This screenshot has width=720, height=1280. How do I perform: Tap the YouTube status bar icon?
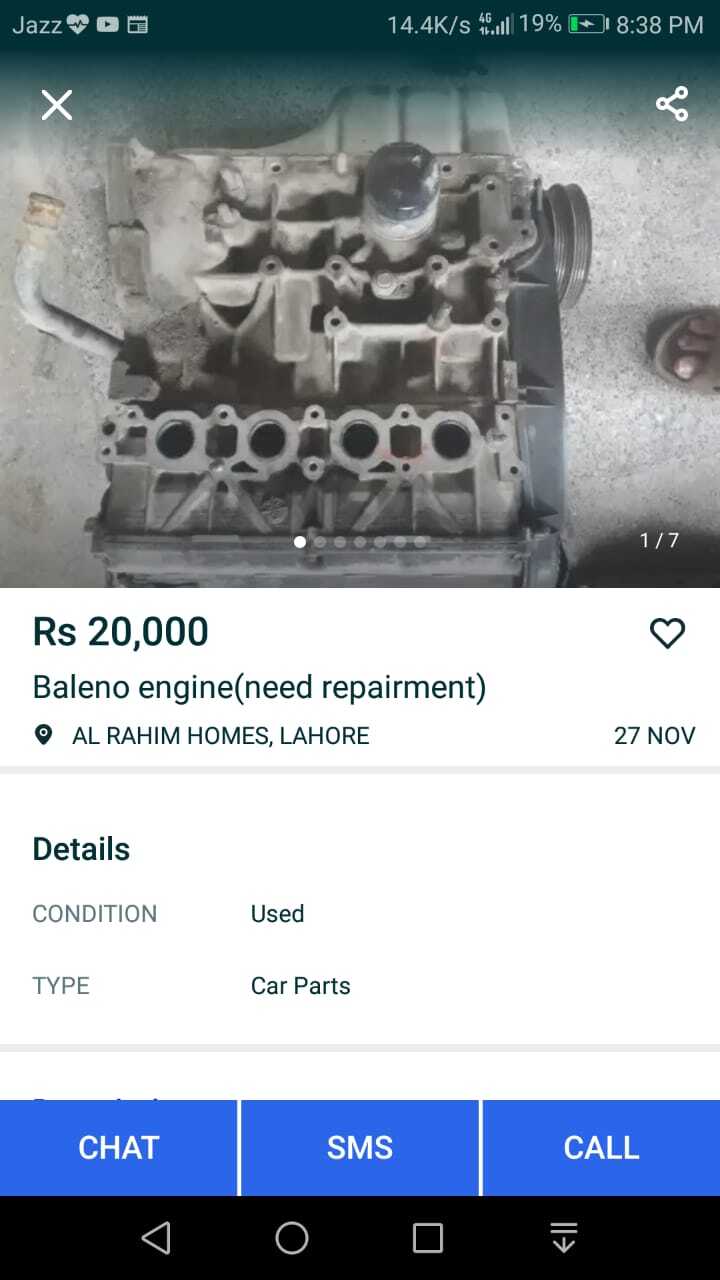tap(109, 25)
